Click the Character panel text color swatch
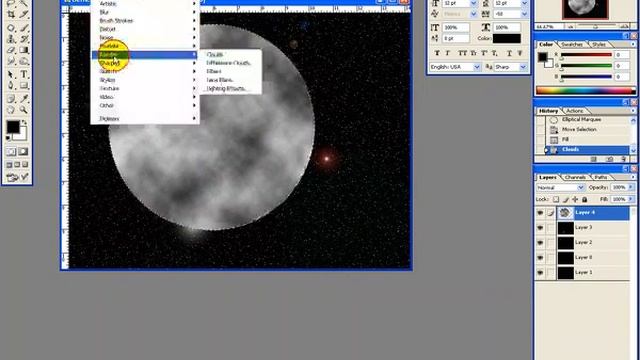Image resolution: width=640 pixels, height=360 pixels. point(507,38)
